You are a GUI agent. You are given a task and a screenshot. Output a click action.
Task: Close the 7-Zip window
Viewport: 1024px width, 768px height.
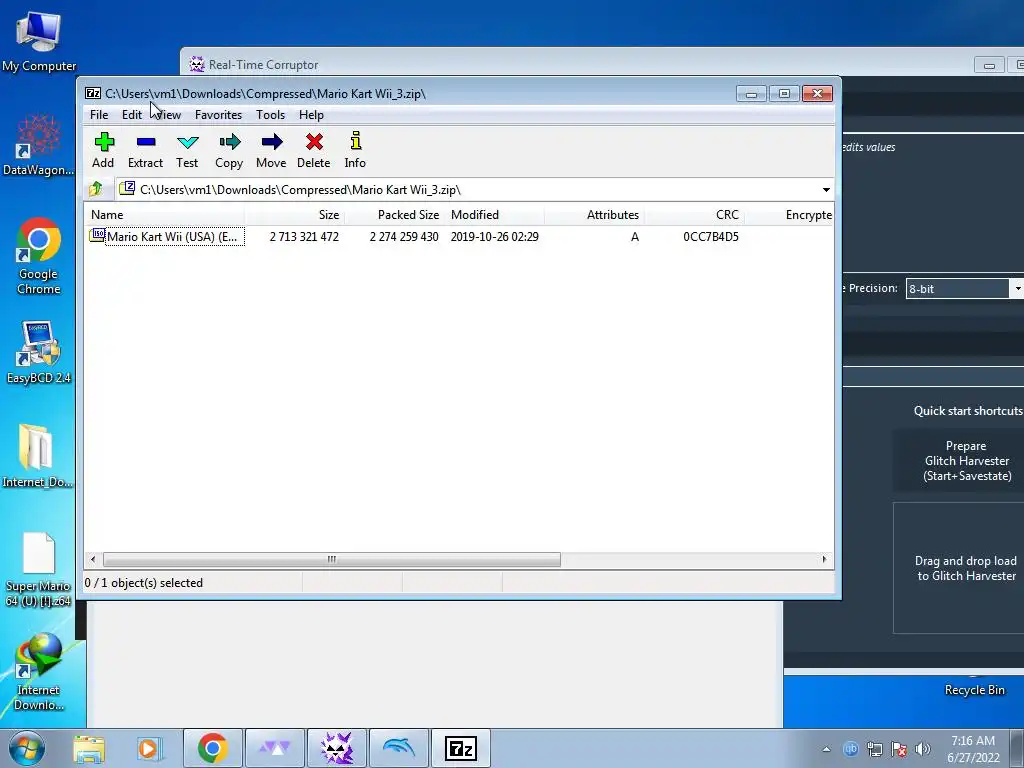pyautogui.click(x=817, y=94)
